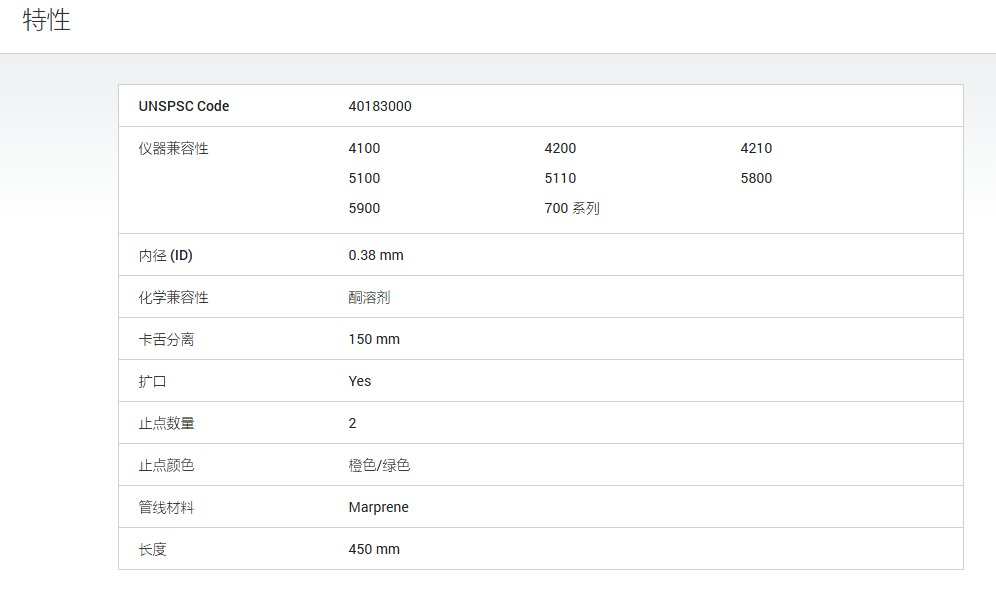Click the 长度 value 450 mm

tap(374, 549)
